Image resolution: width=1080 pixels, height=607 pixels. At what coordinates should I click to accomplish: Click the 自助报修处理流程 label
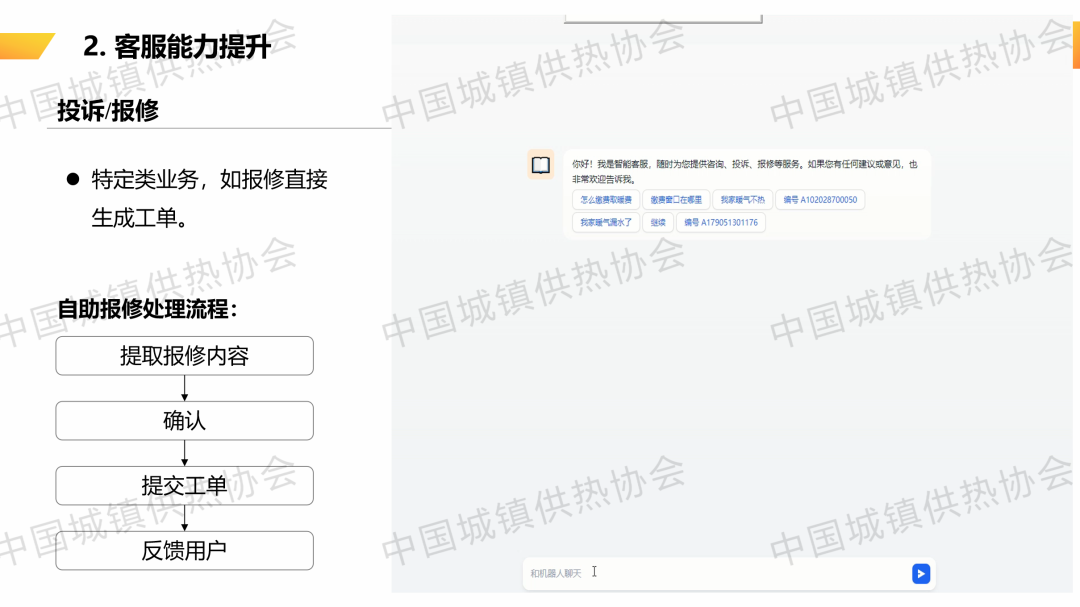pyautogui.click(x=147, y=309)
